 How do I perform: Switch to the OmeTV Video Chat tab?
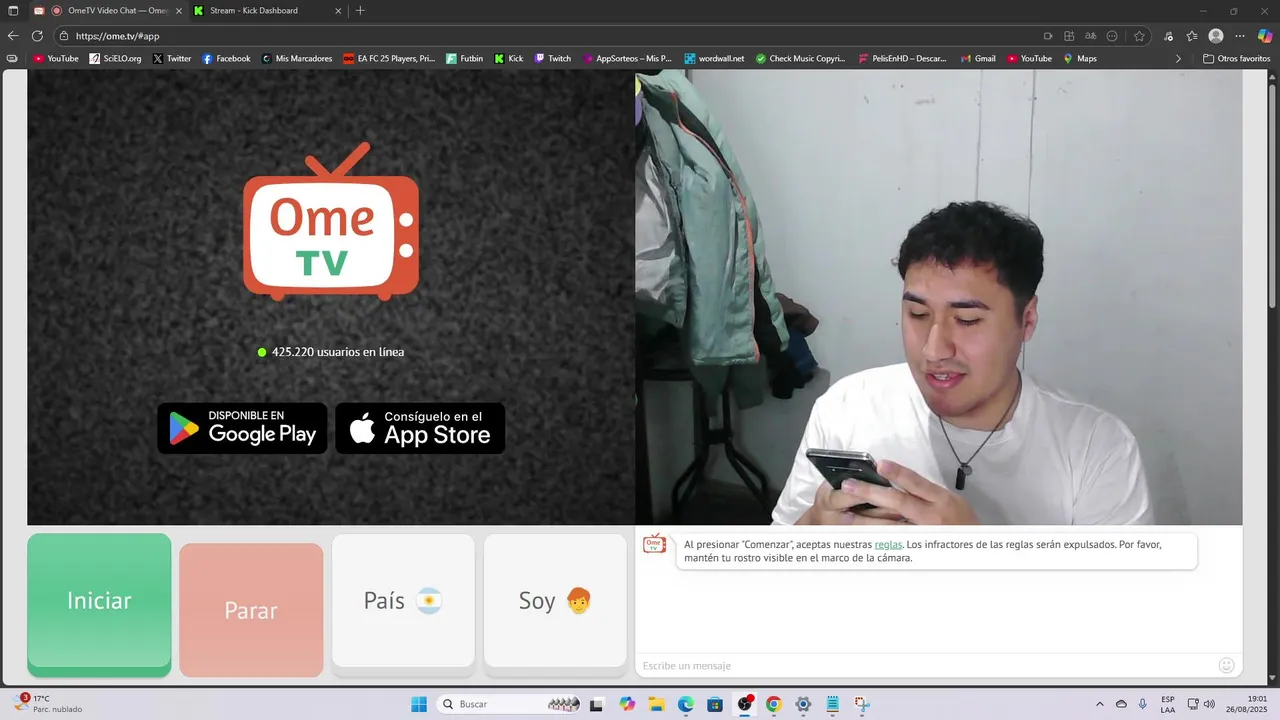click(x=110, y=11)
